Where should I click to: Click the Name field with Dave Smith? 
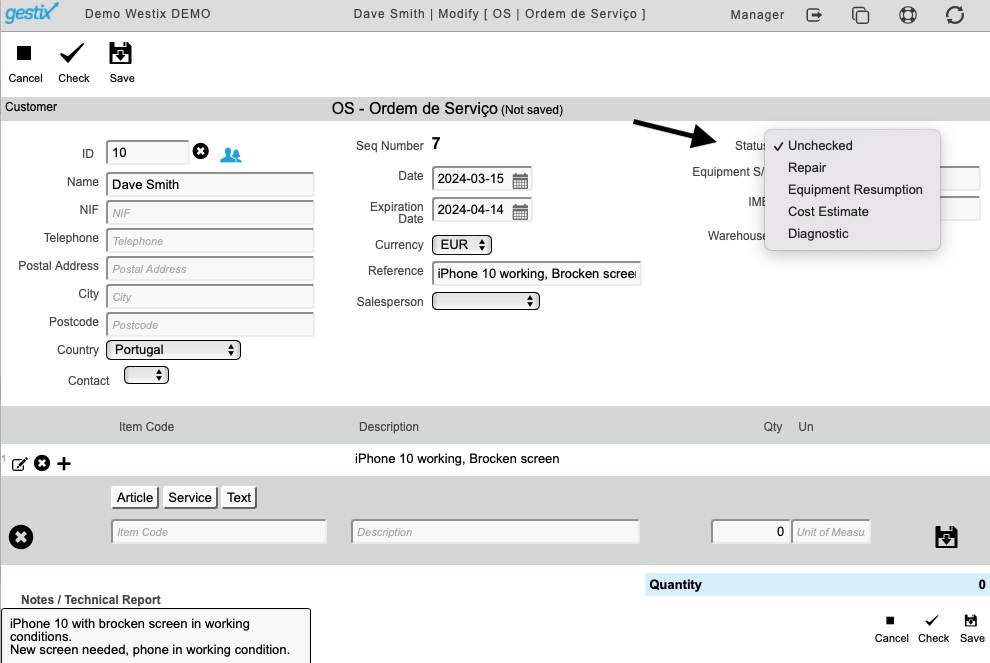(x=210, y=184)
